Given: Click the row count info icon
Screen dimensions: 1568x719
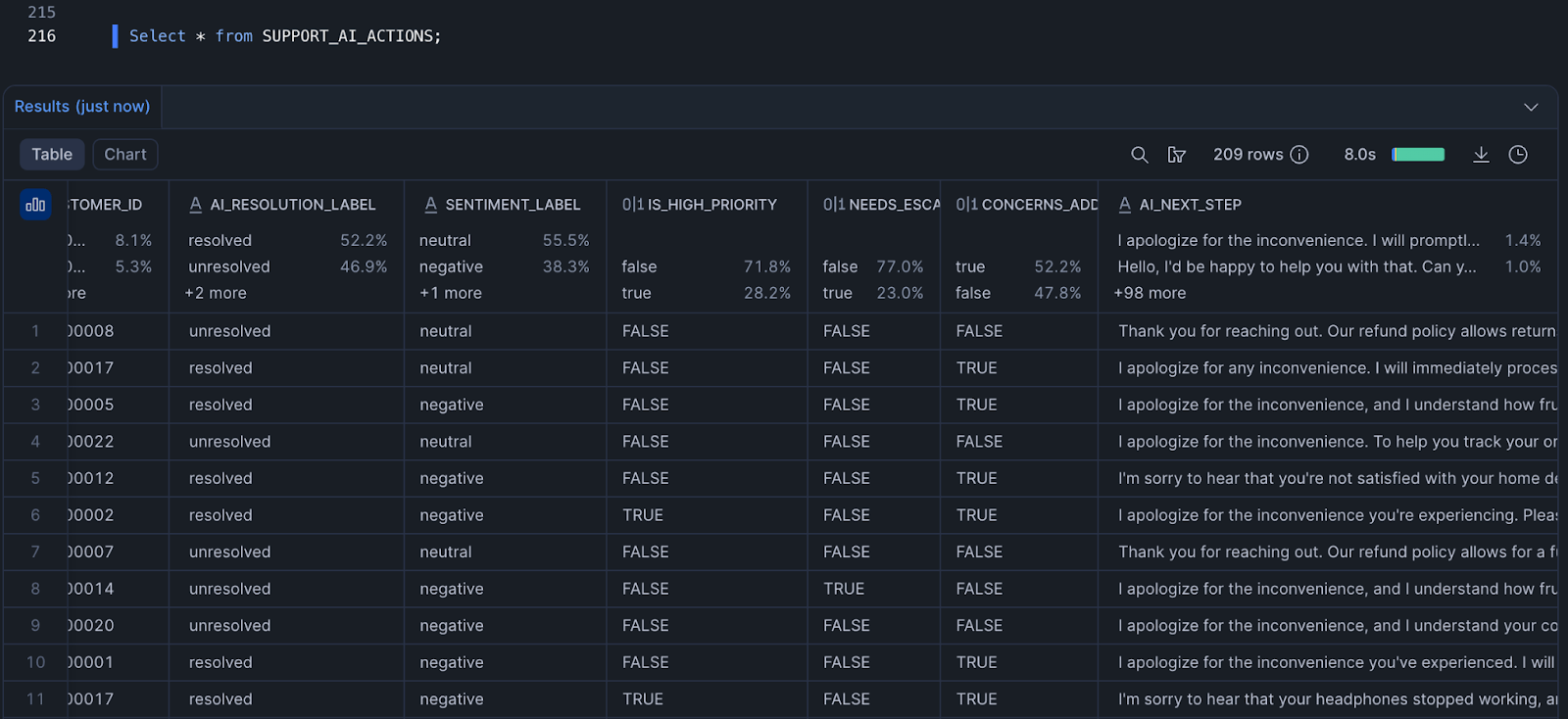Looking at the screenshot, I should coord(1299,155).
